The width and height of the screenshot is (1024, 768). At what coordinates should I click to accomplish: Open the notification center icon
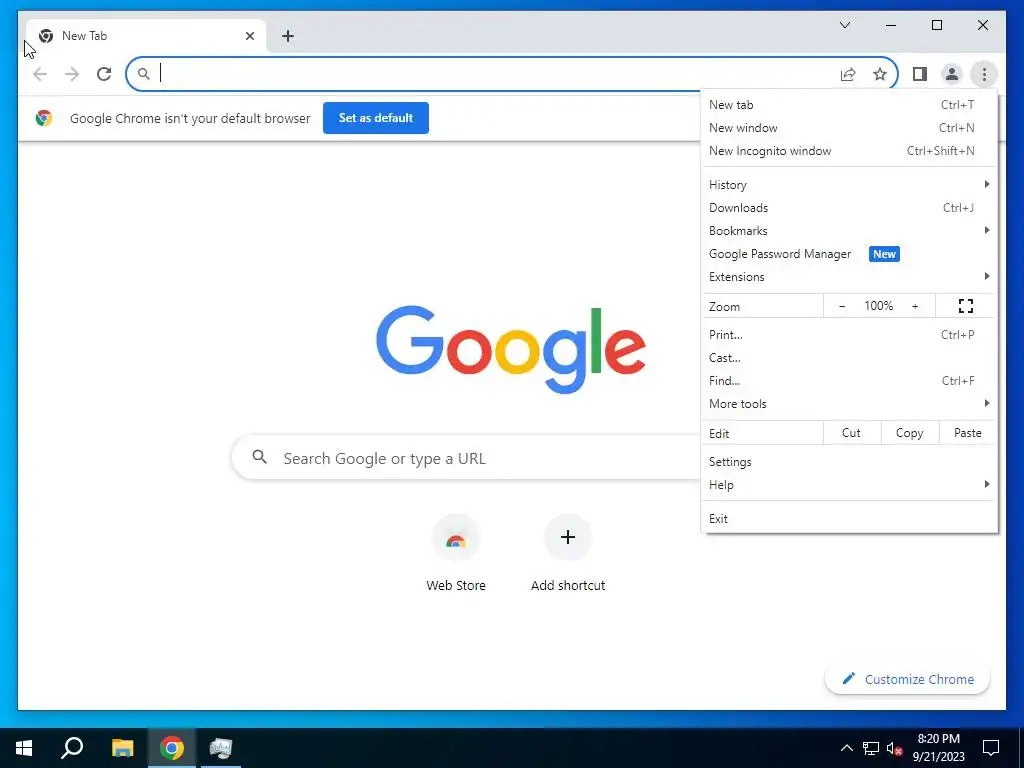(x=991, y=748)
